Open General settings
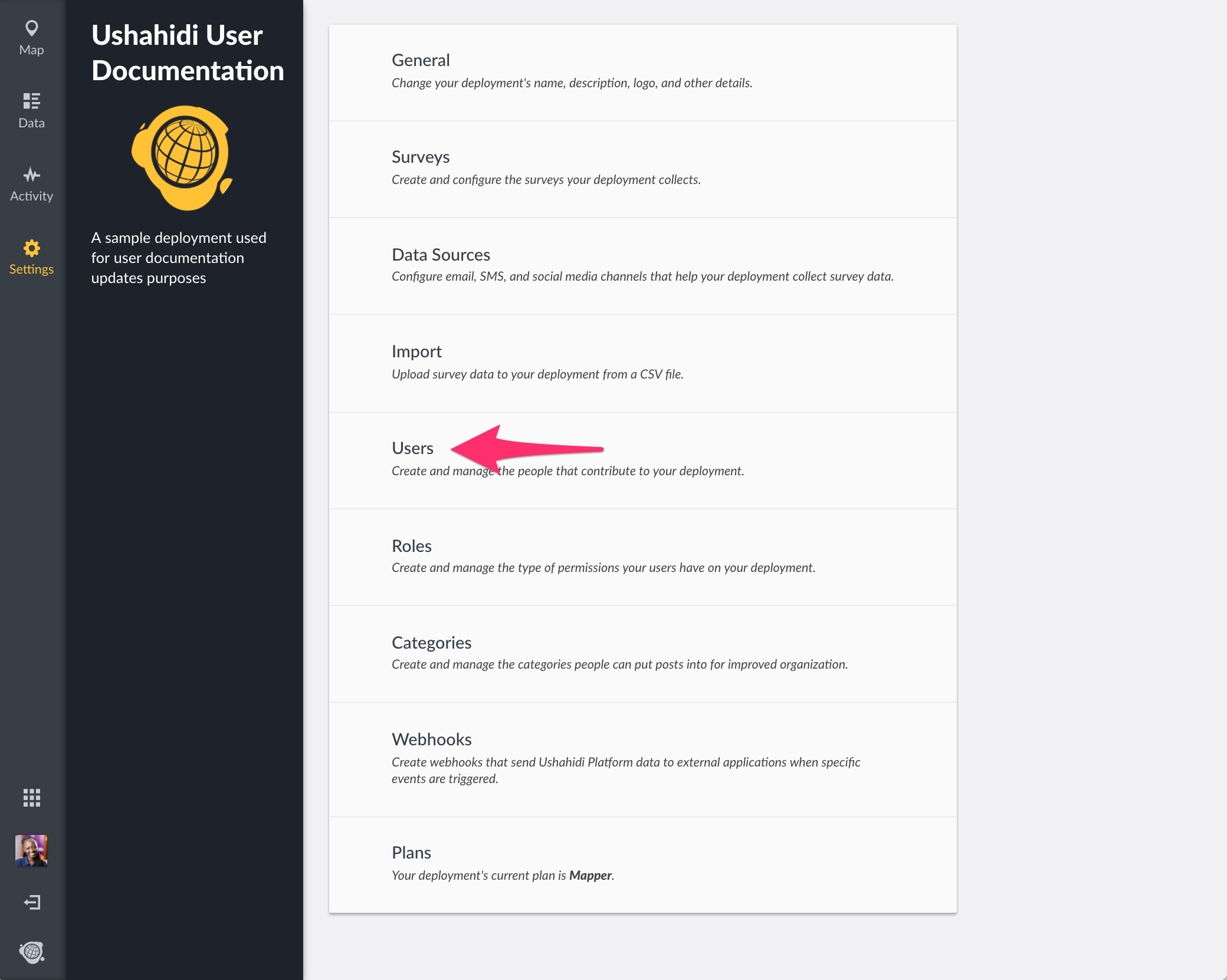1227x980 pixels. point(421,60)
